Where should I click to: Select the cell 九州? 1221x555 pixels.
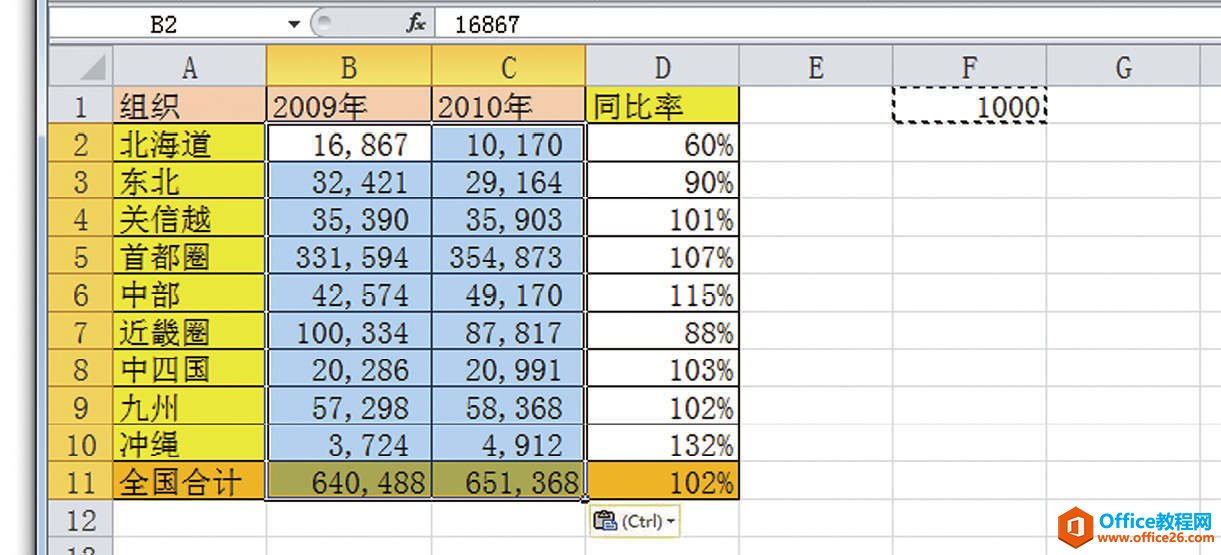[189, 407]
